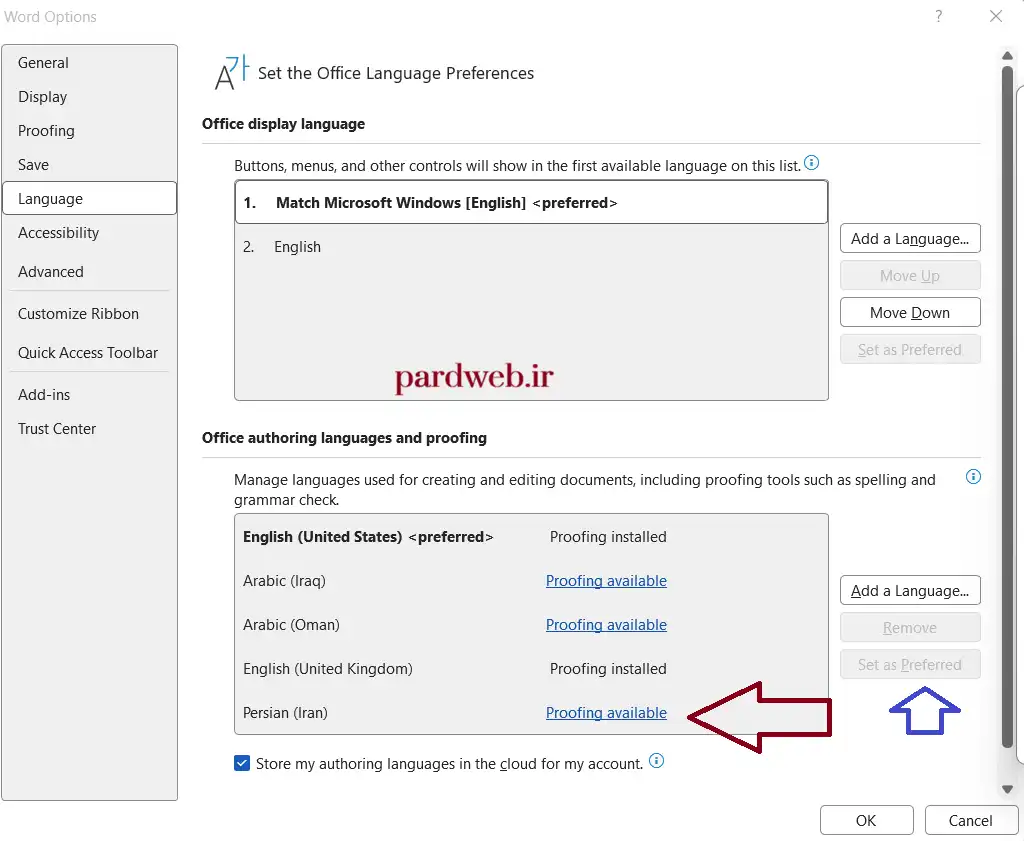
Task: Click the vertical scrollbar thumb
Action: (1007, 406)
